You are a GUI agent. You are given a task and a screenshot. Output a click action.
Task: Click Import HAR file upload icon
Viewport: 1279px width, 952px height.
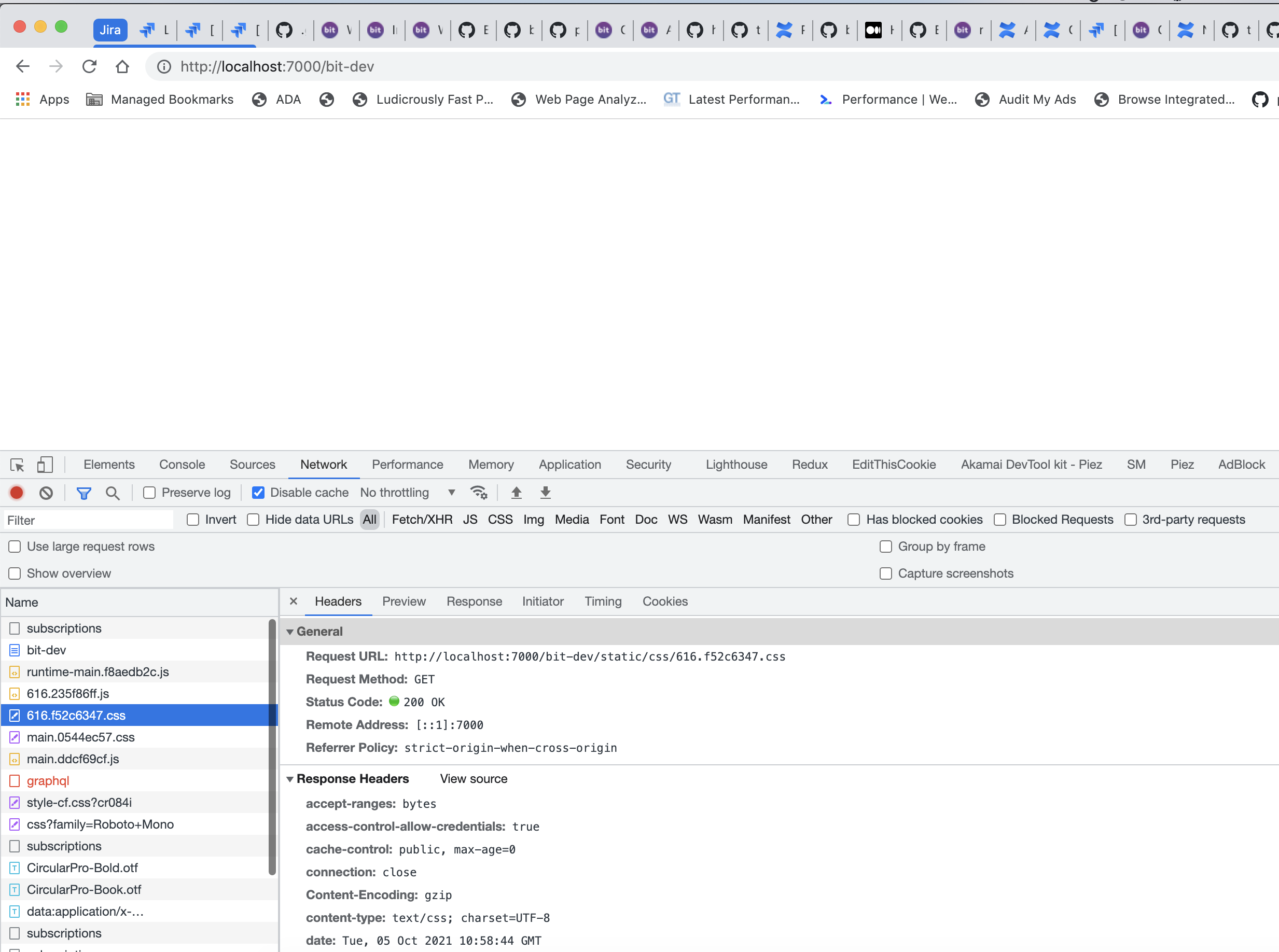pos(517,493)
